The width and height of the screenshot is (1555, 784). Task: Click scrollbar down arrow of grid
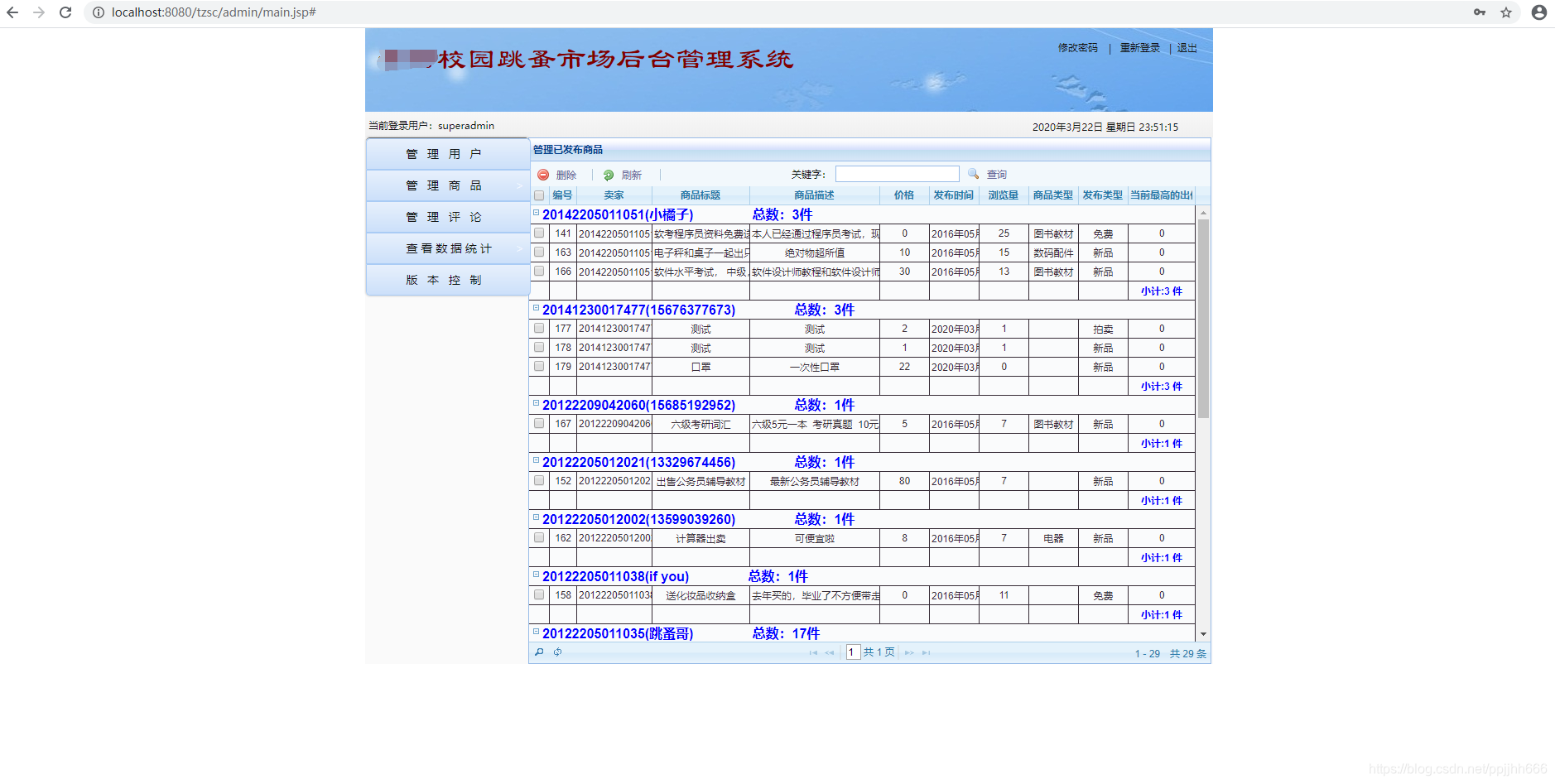tap(1203, 634)
